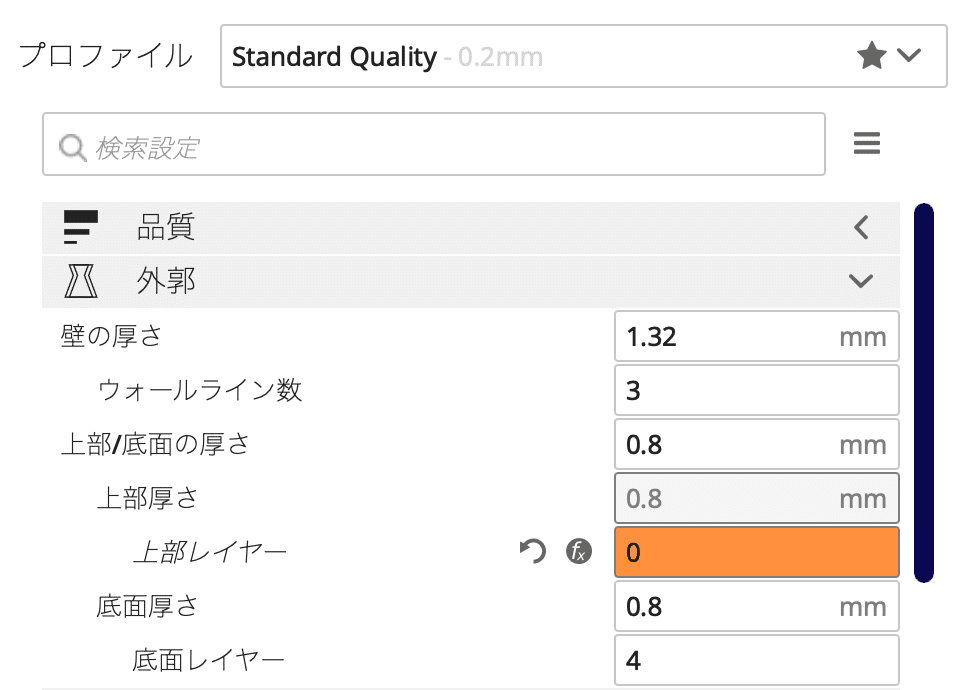Click the 品質 section header label
Viewport: 968px width, 690px height.
[166, 228]
